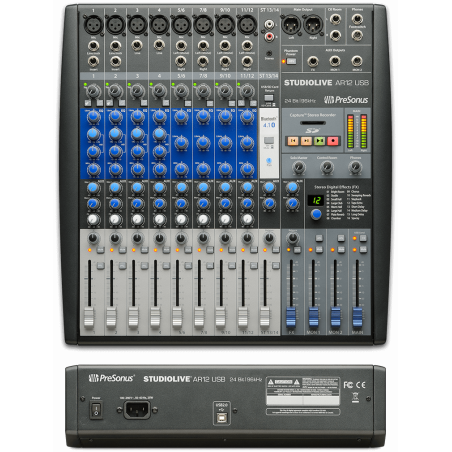Mute the MON 1 master bus
This screenshot has width=452, height=452.
click(x=319, y=250)
